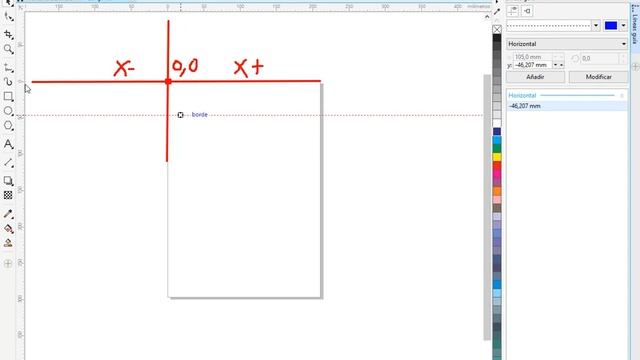This screenshot has height=360, width=640.
Task: Toggle show guidelines icon in docker
Action: [513, 11]
